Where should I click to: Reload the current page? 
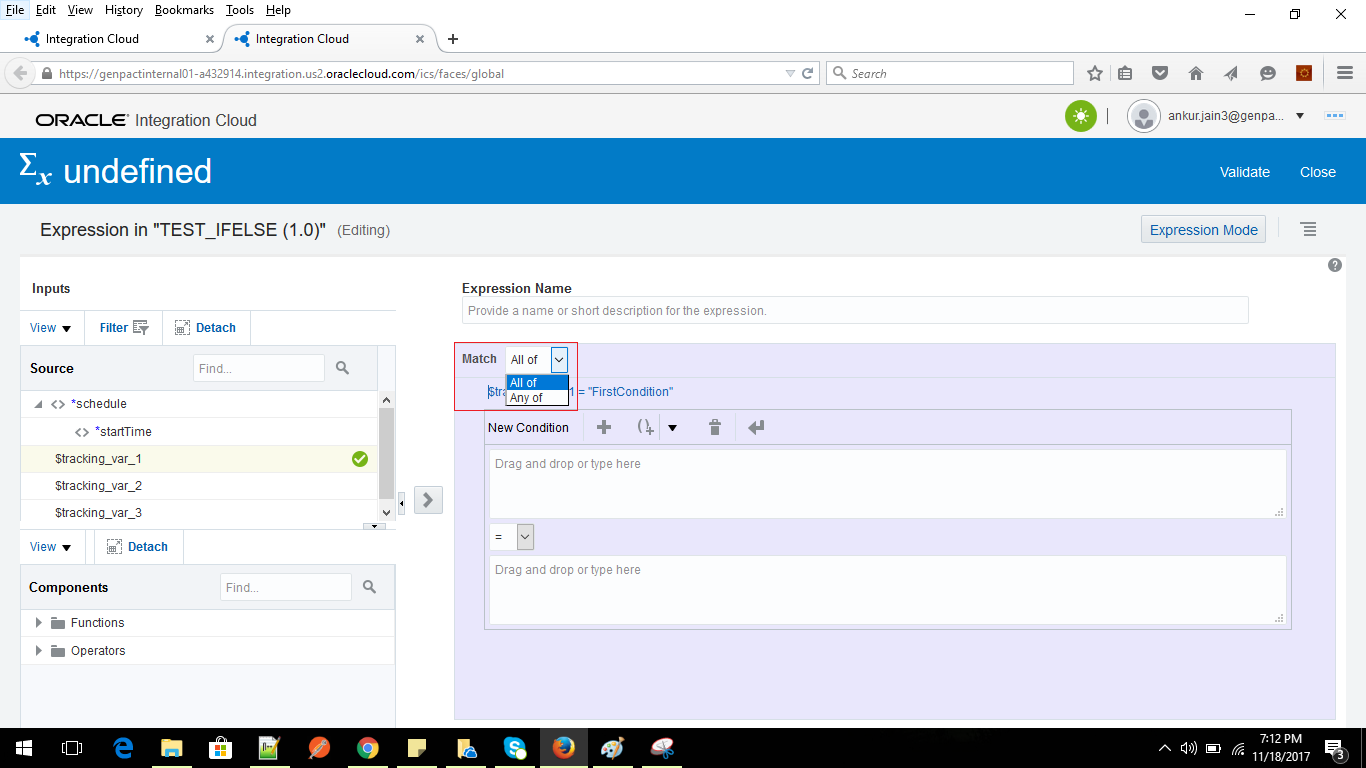coord(807,73)
